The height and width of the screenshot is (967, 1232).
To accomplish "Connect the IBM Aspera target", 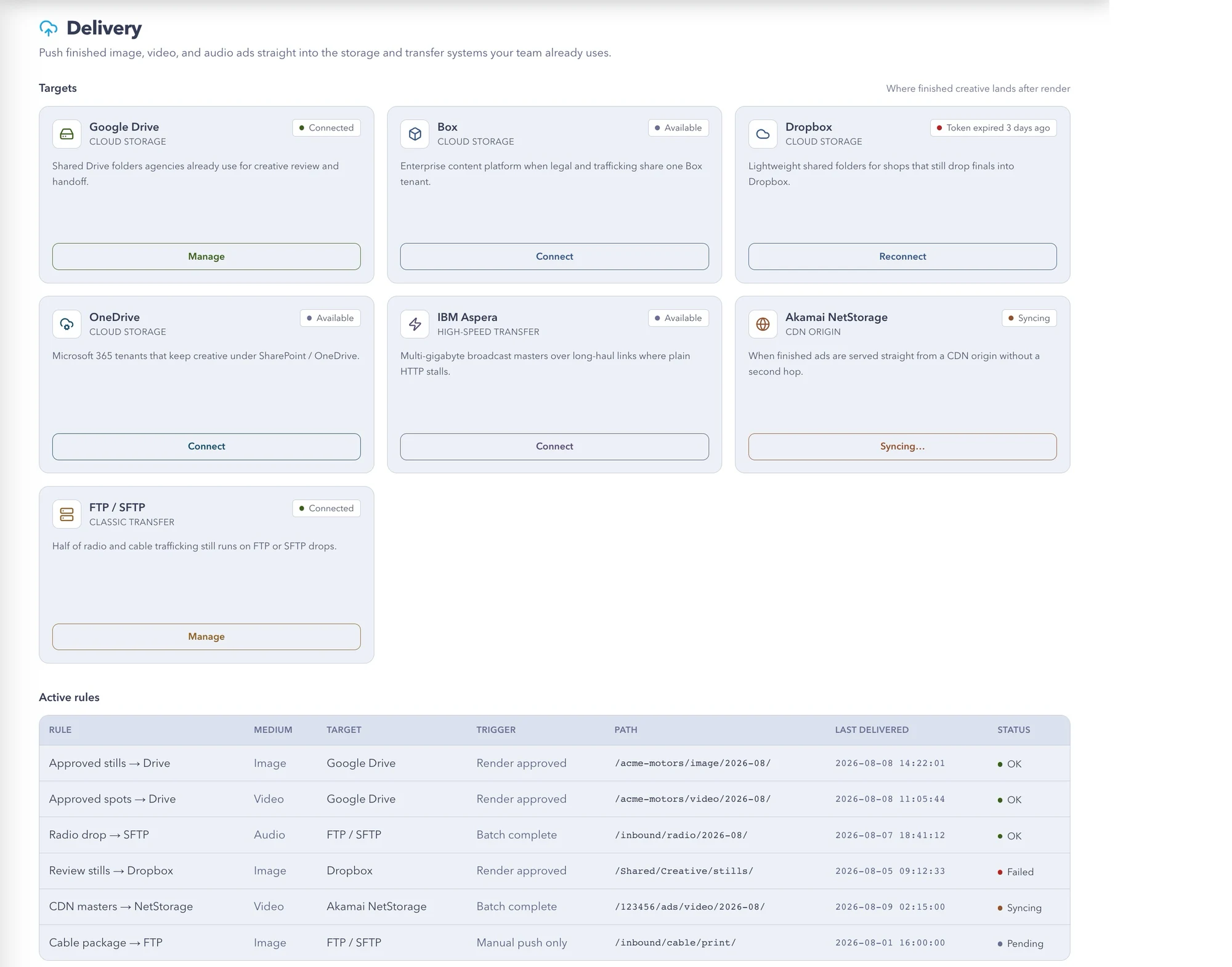I will pos(554,447).
